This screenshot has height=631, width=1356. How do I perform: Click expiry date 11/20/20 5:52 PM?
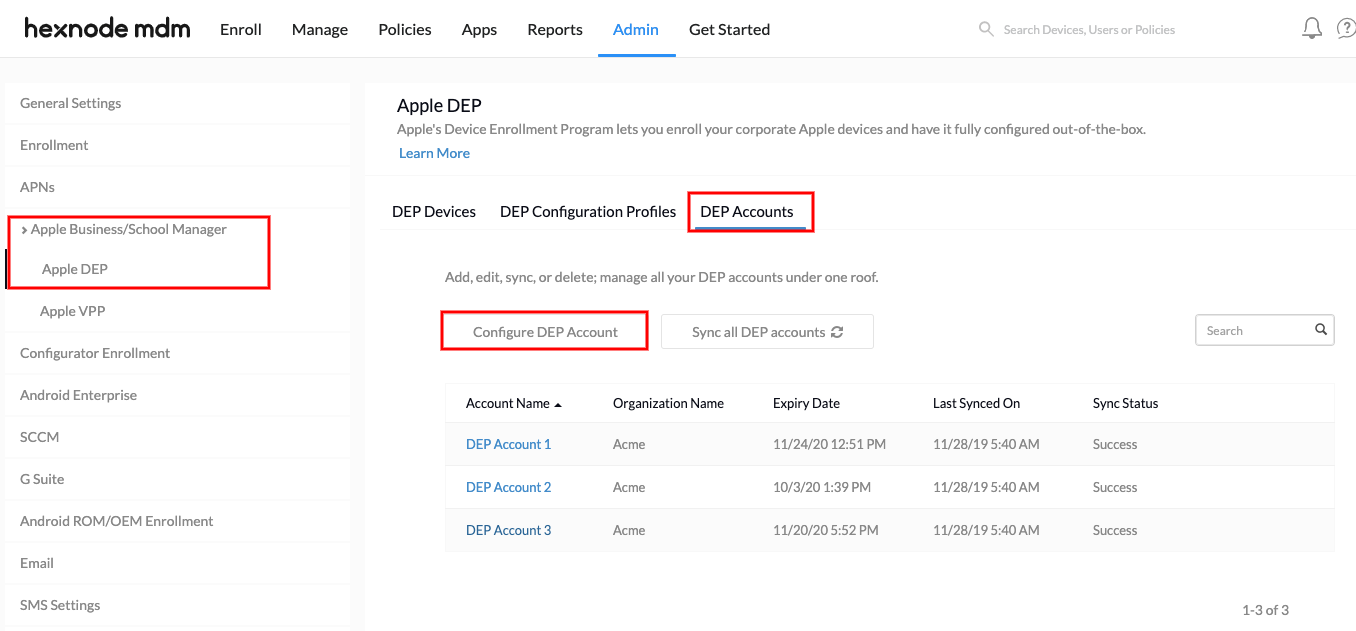(826, 530)
